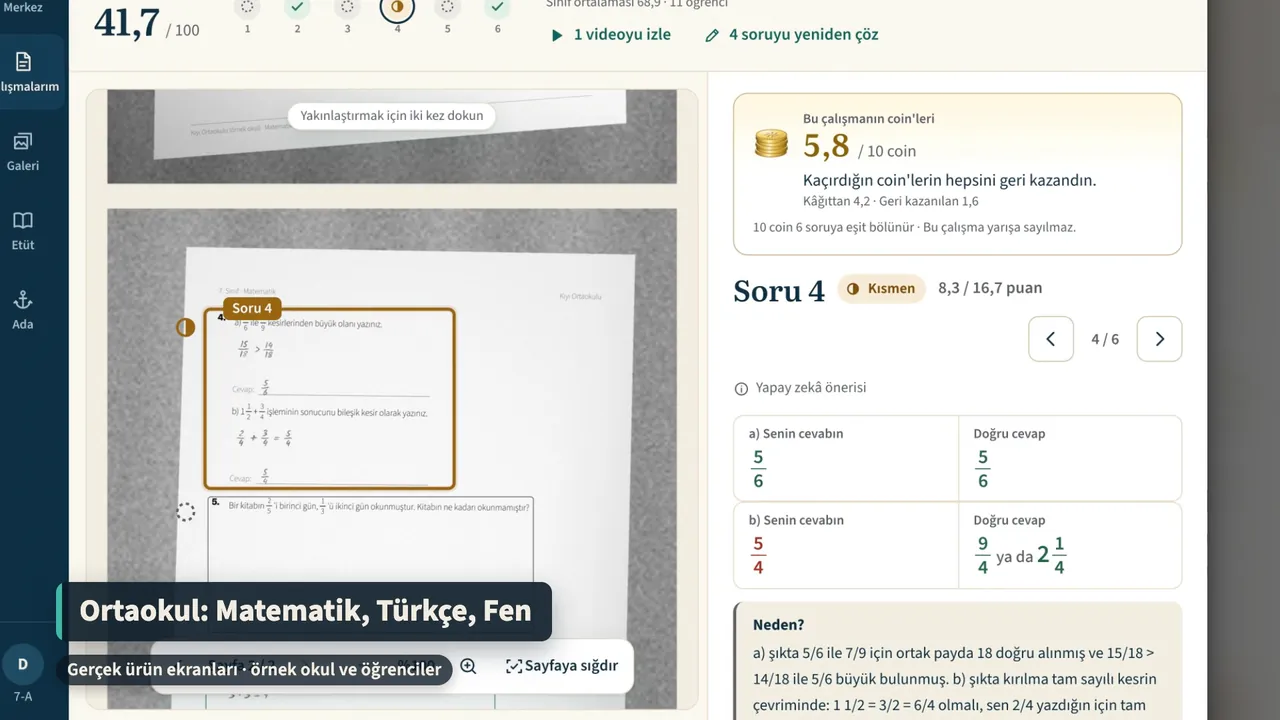Open the D profile avatar

[x=23, y=664]
